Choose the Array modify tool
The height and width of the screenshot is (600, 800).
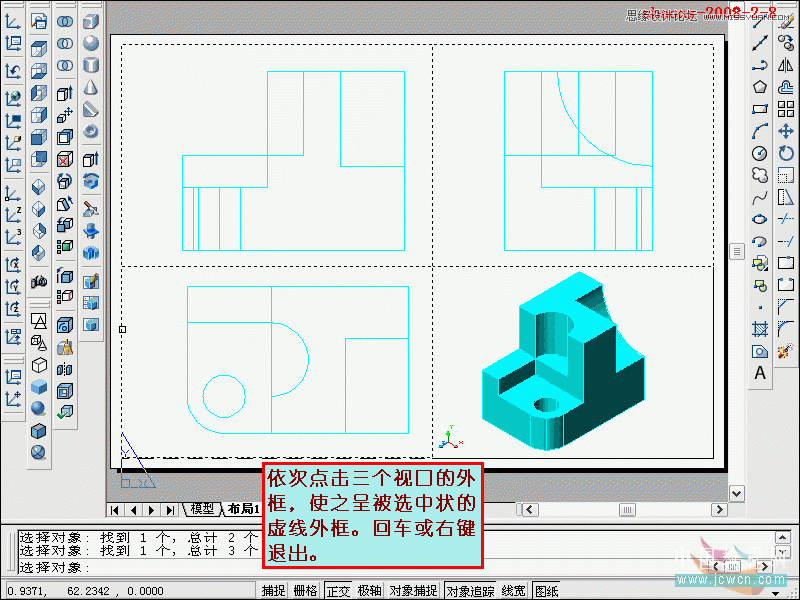point(786,109)
